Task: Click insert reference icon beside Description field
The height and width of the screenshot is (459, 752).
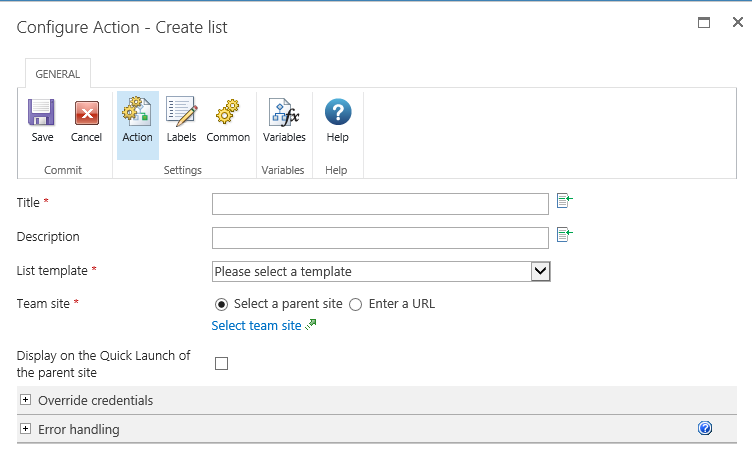Action: [x=565, y=235]
